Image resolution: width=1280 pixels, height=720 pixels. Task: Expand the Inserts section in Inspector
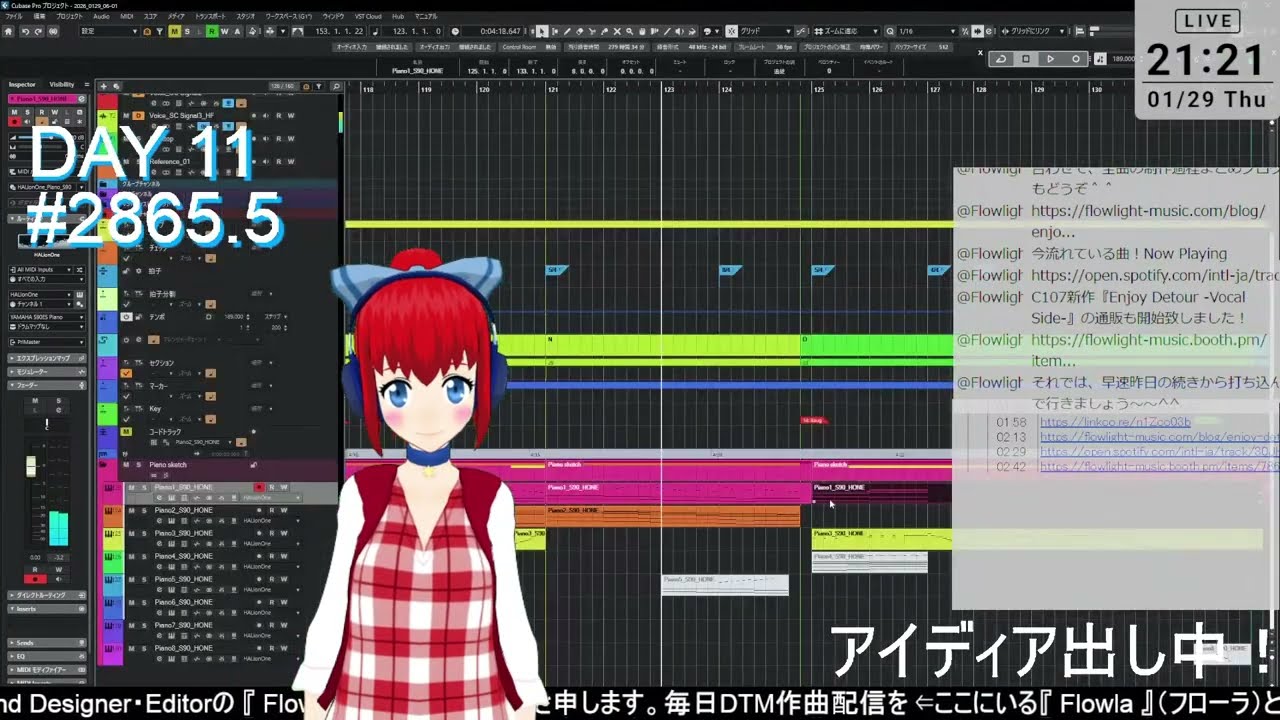click(x=47, y=609)
